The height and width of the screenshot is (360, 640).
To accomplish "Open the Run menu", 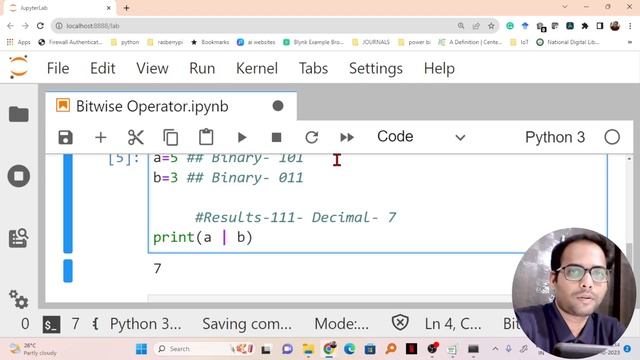I will pyautogui.click(x=202, y=68).
